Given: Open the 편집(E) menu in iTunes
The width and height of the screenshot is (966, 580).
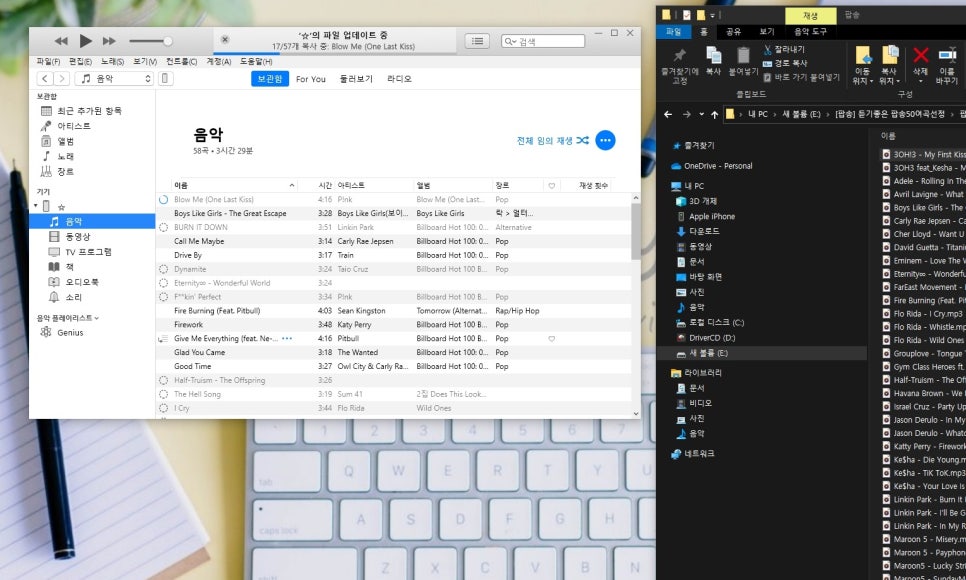Looking at the screenshot, I should (80, 62).
